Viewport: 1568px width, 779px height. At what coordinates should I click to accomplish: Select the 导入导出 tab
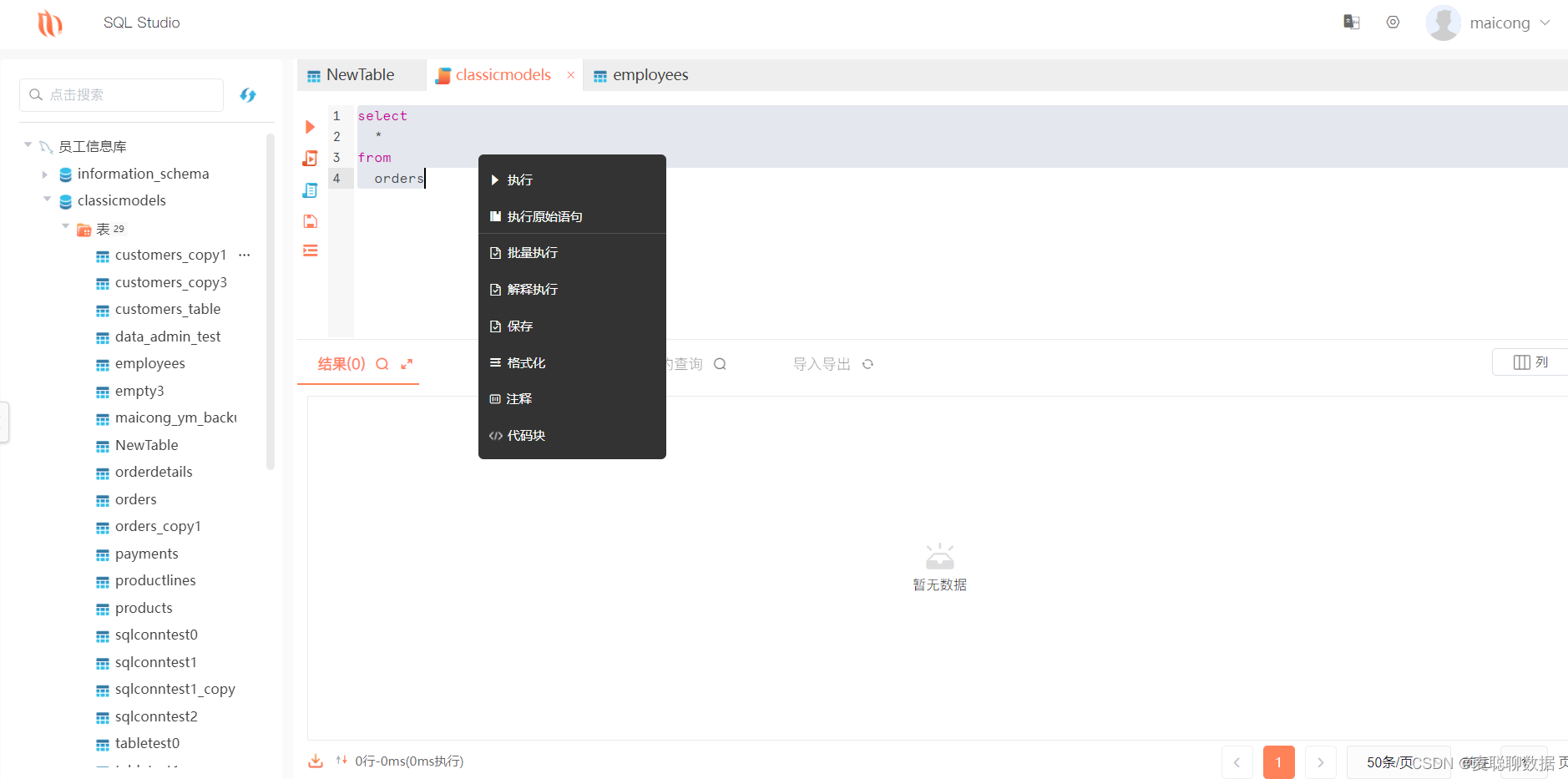[822, 364]
